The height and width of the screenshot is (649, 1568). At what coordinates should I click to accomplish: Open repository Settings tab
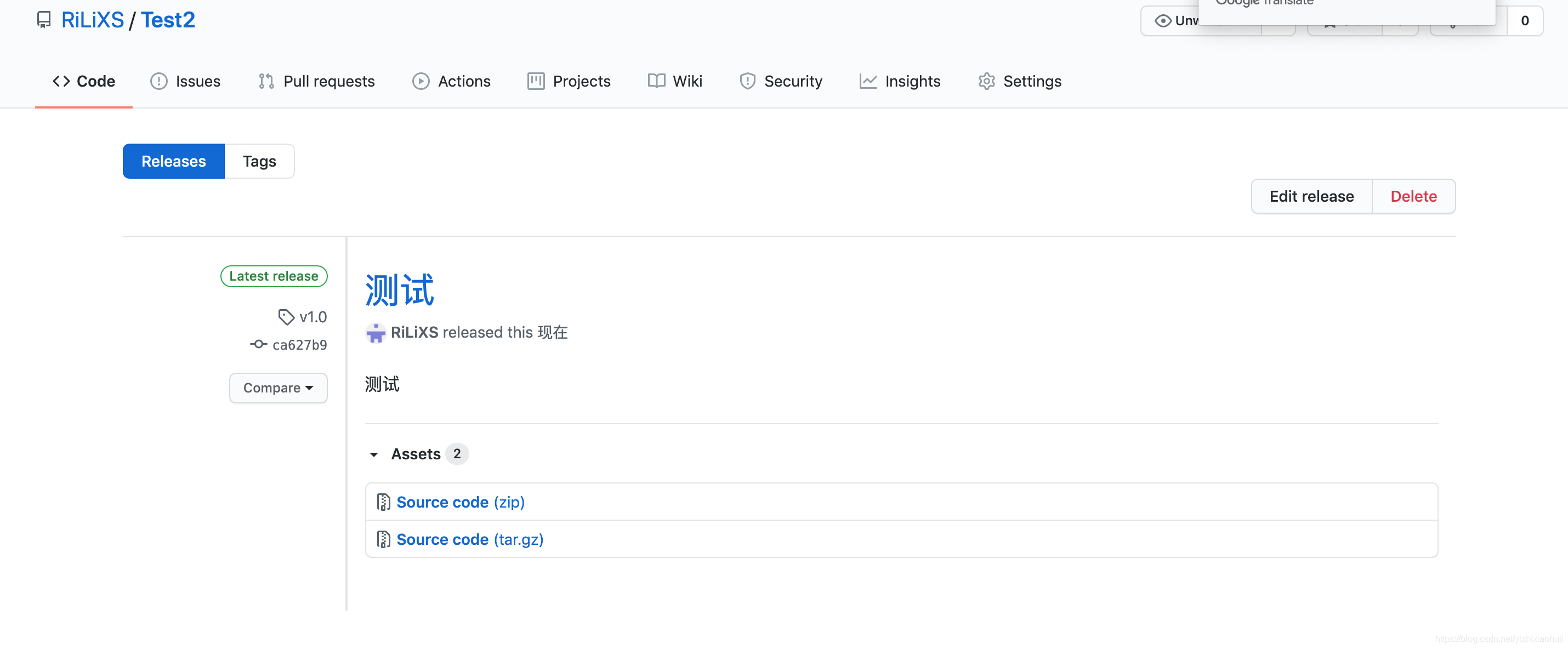point(1020,81)
